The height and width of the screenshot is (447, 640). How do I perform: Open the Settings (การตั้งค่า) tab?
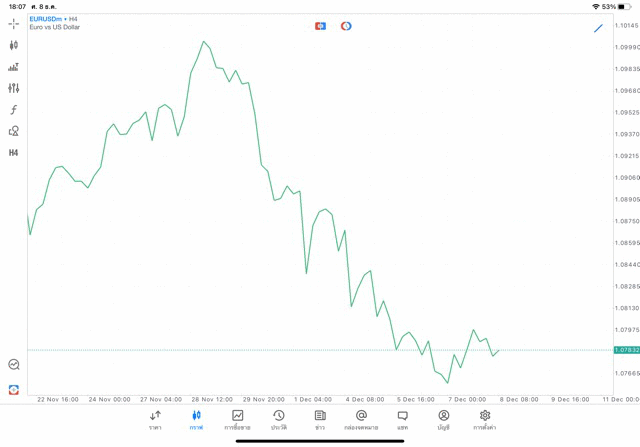[x=485, y=420]
